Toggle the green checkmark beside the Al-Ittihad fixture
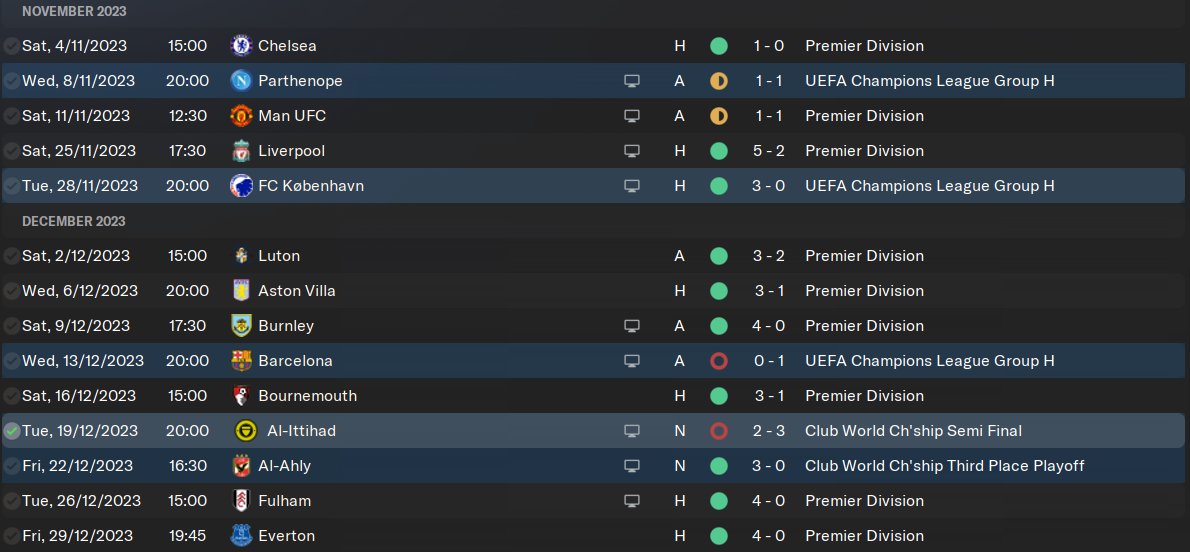 tap(11, 431)
